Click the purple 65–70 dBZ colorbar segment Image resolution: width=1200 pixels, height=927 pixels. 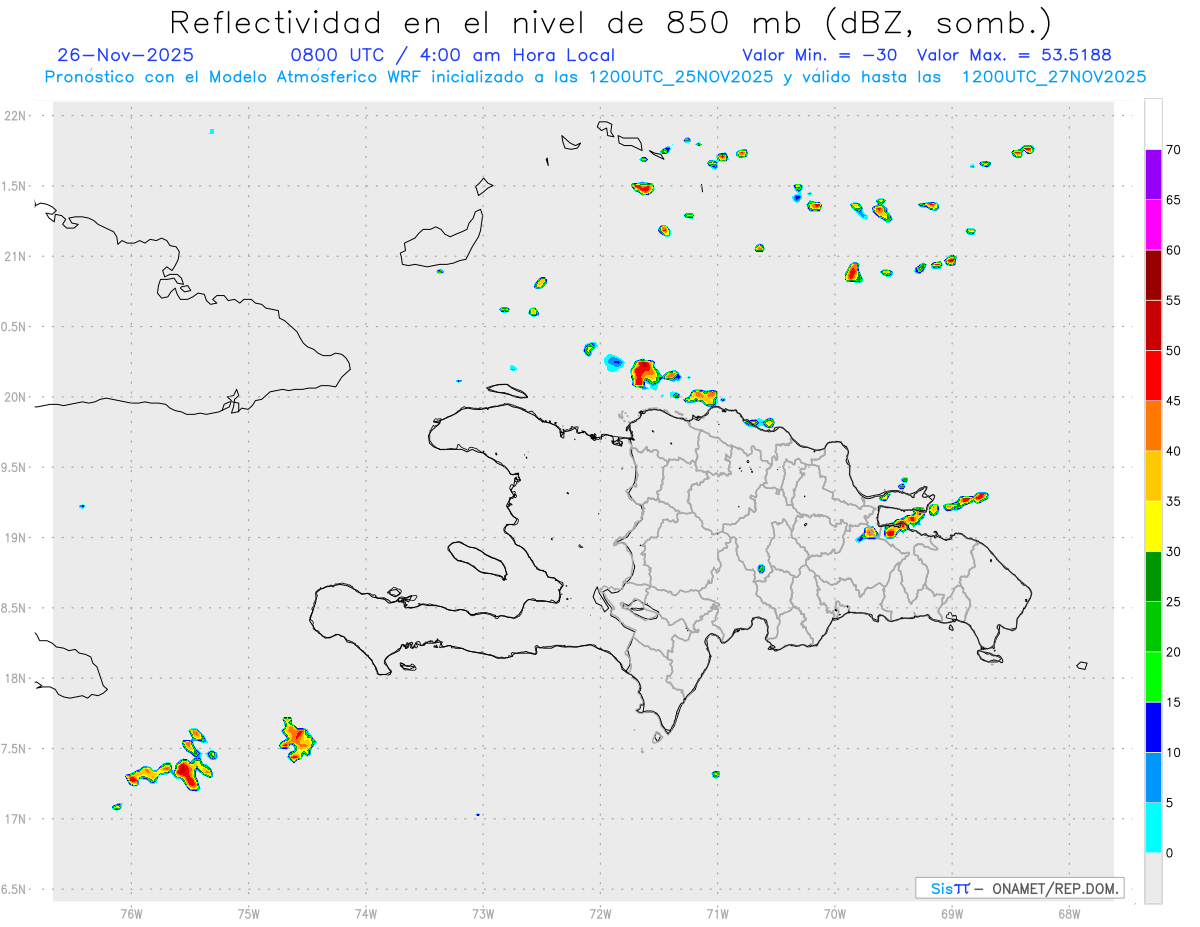1153,175
